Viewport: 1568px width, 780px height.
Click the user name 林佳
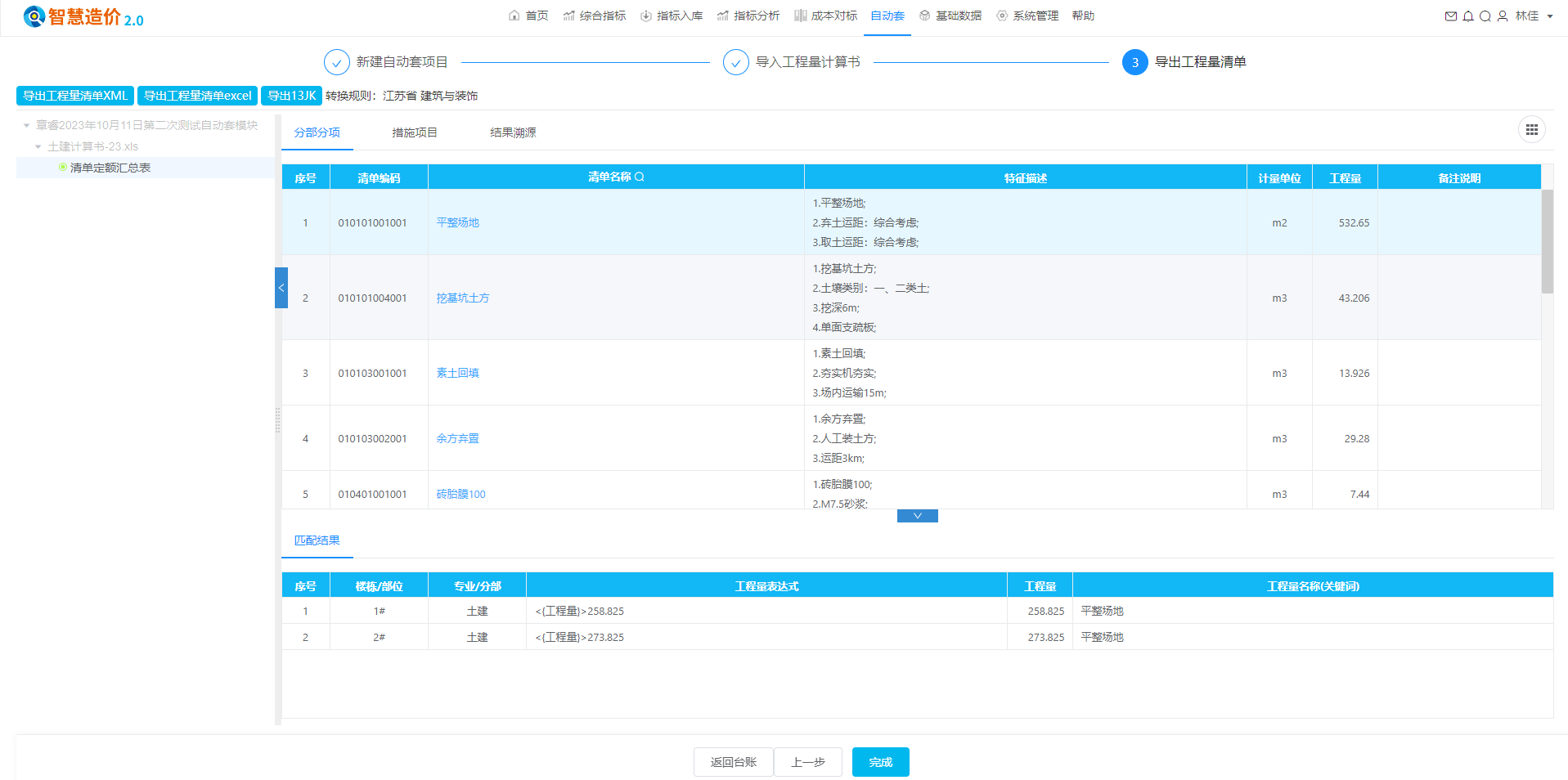(x=1527, y=16)
